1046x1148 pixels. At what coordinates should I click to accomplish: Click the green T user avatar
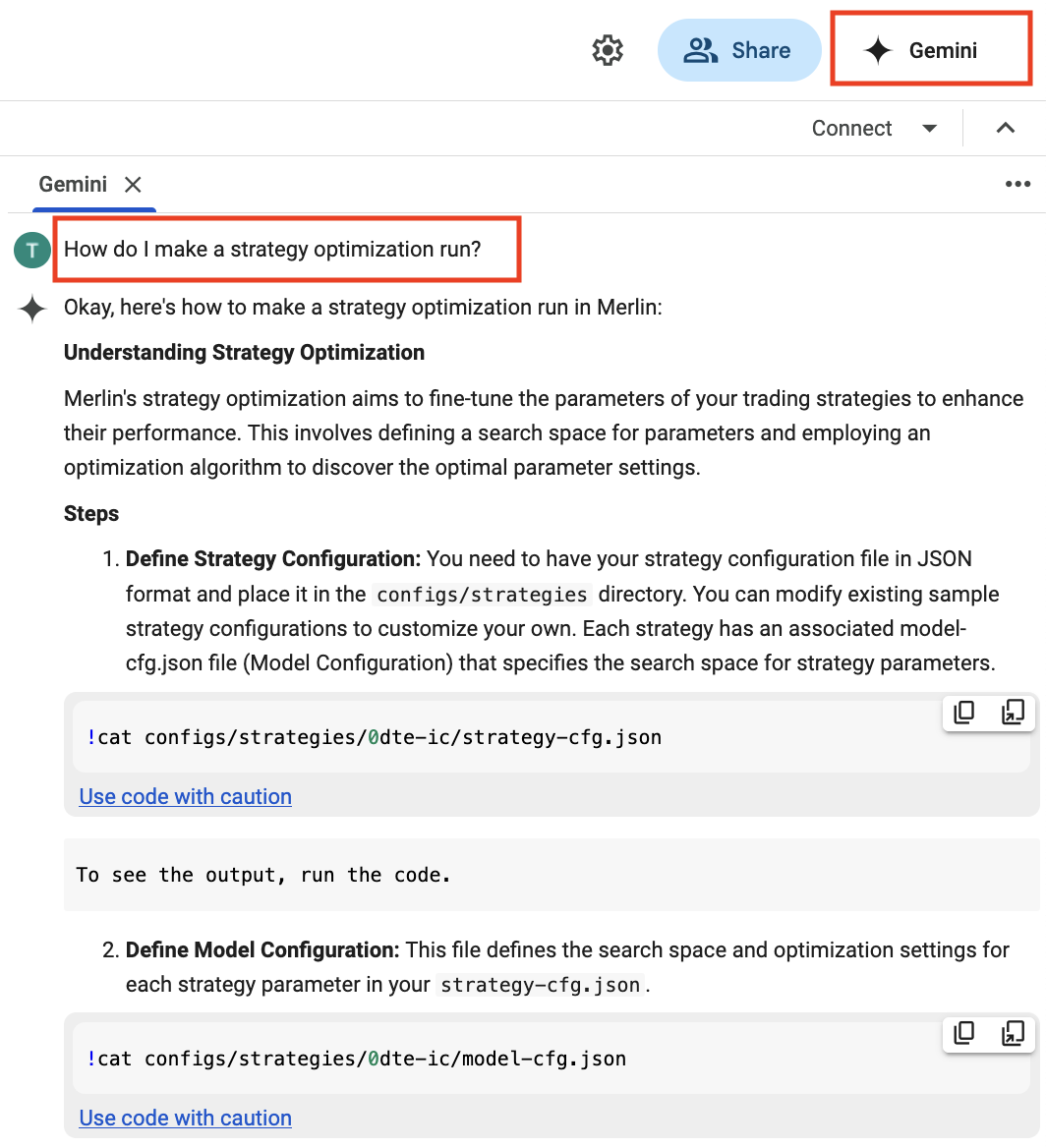point(32,251)
